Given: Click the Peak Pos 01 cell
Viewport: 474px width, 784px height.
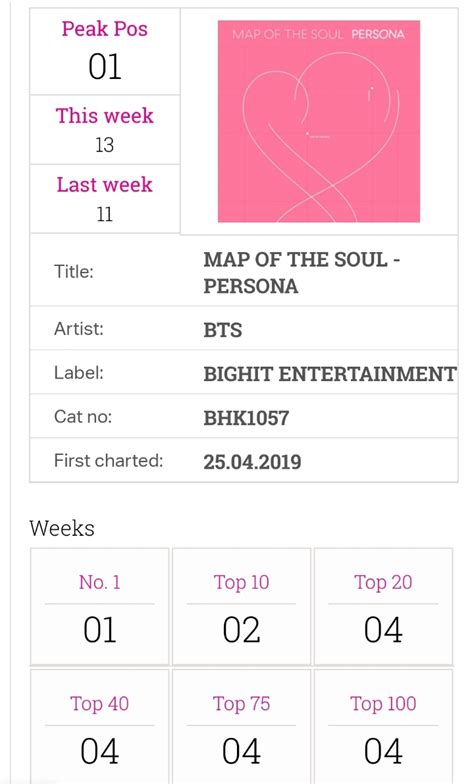Looking at the screenshot, I should click(x=104, y=52).
